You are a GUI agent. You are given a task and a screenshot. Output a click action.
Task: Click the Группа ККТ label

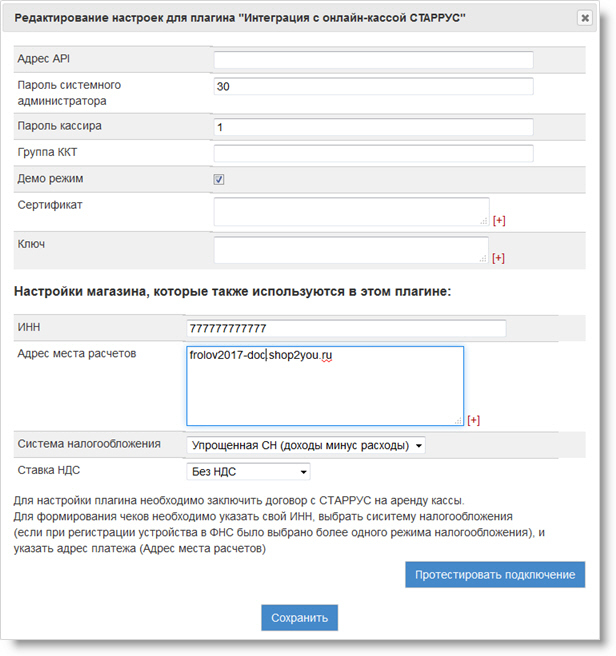coord(47,152)
